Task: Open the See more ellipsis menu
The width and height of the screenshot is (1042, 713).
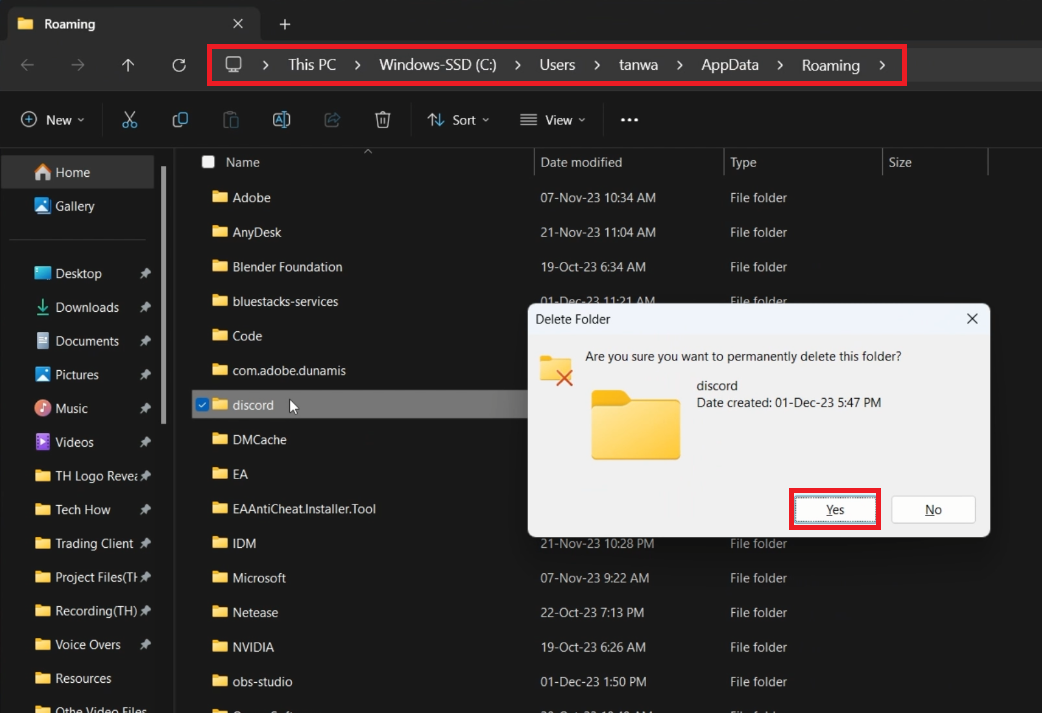Action: [x=629, y=120]
